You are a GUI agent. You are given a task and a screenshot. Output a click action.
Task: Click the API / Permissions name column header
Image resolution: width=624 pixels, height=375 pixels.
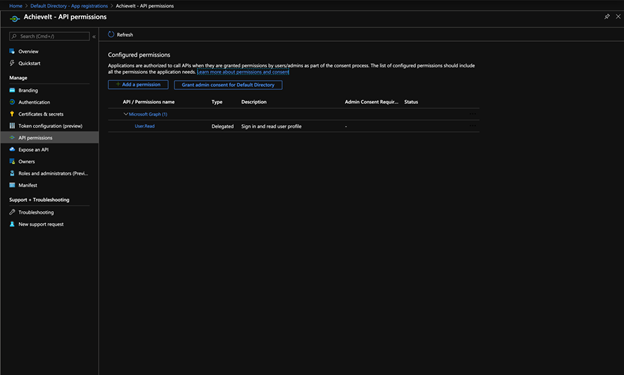click(148, 102)
